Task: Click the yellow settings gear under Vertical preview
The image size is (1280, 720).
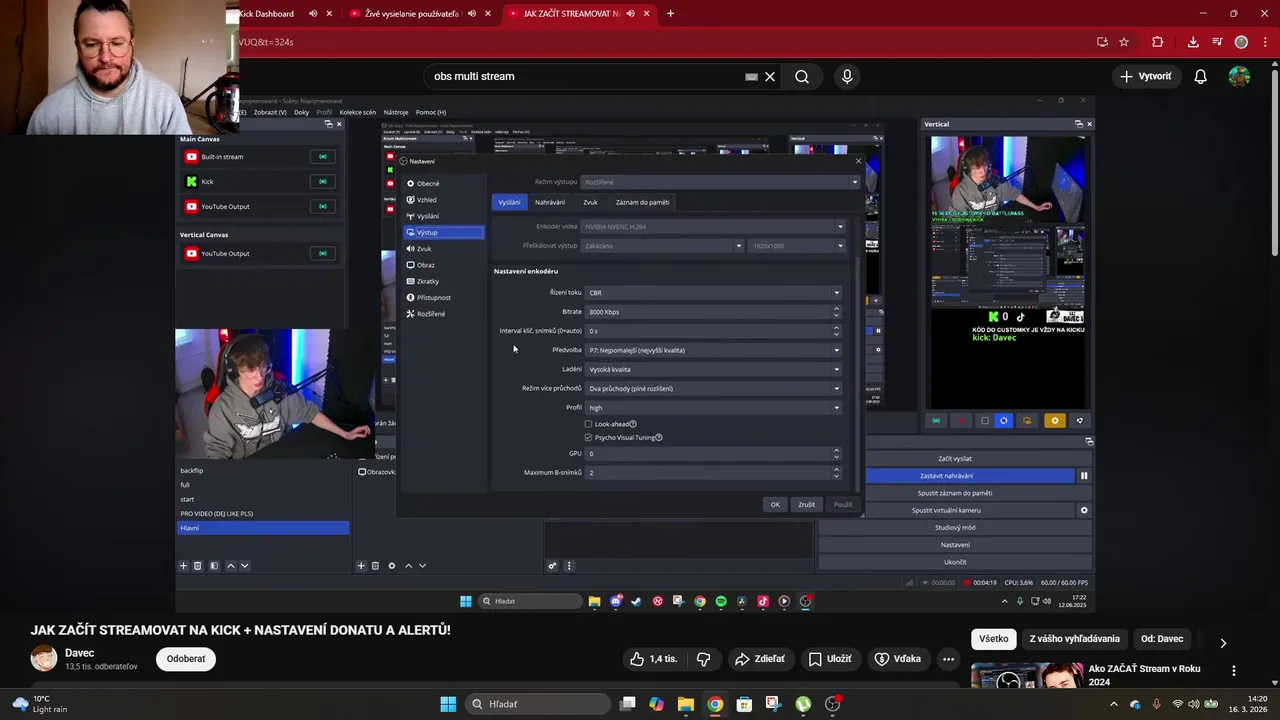Action: (x=1054, y=421)
